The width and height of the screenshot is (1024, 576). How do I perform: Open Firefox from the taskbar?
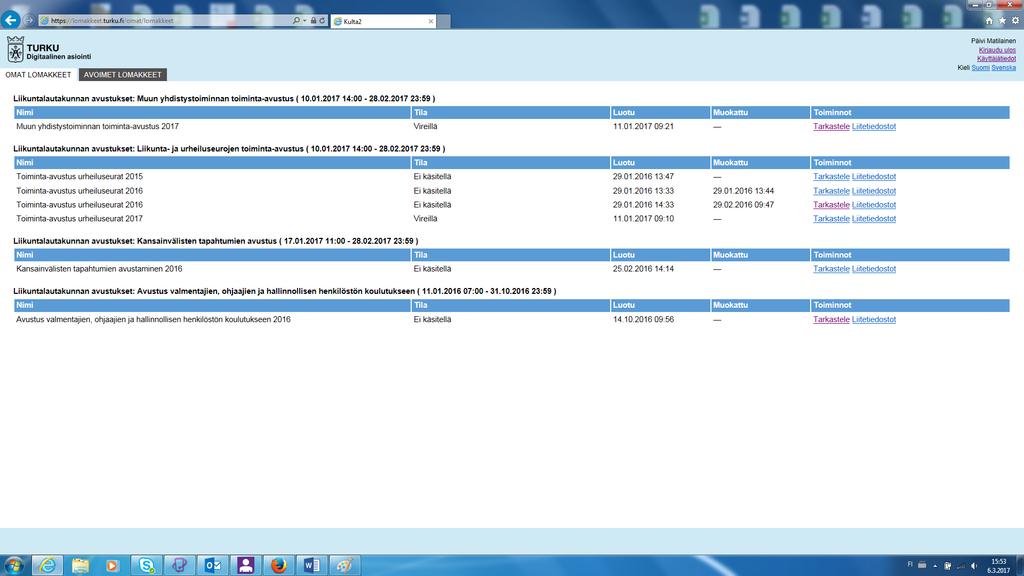(x=279, y=566)
